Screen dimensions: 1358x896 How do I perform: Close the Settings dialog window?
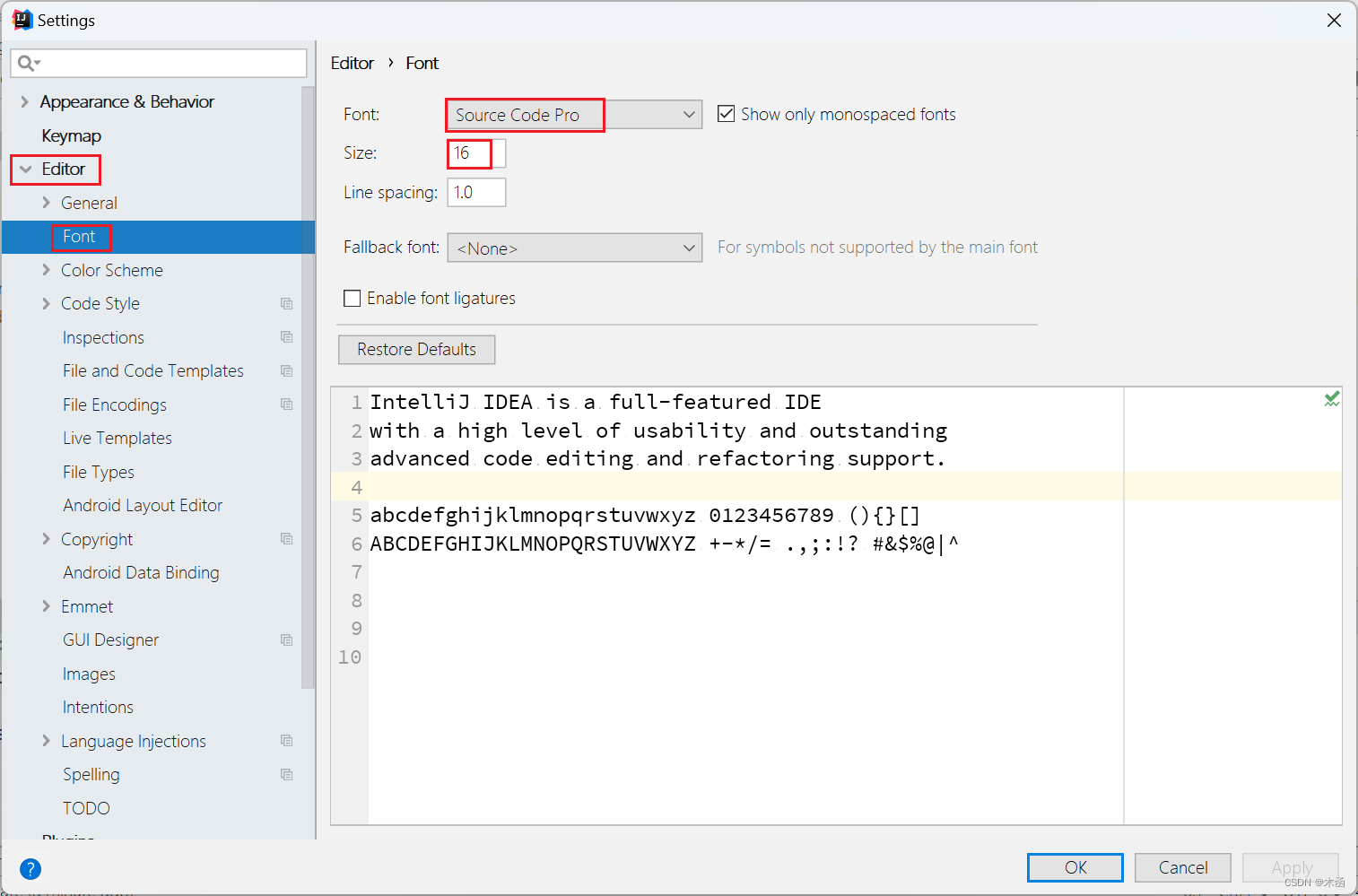click(x=1334, y=20)
